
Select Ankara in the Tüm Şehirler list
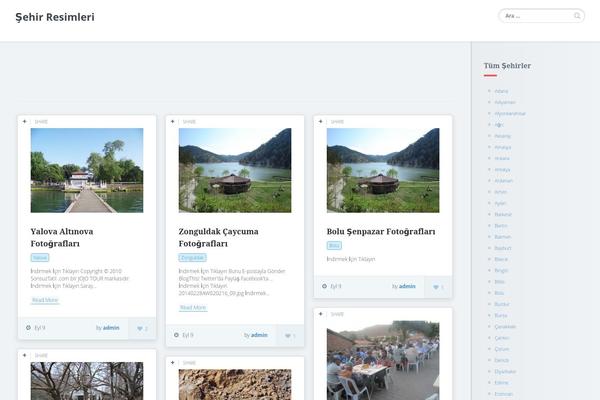[x=502, y=158]
